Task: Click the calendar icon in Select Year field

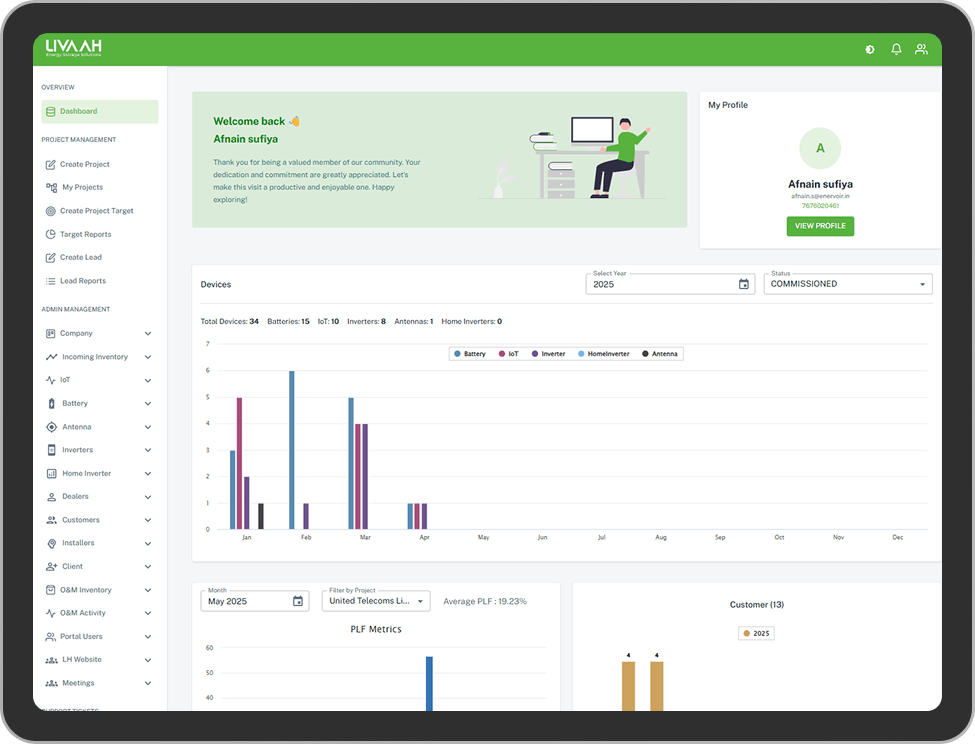Action: click(744, 284)
